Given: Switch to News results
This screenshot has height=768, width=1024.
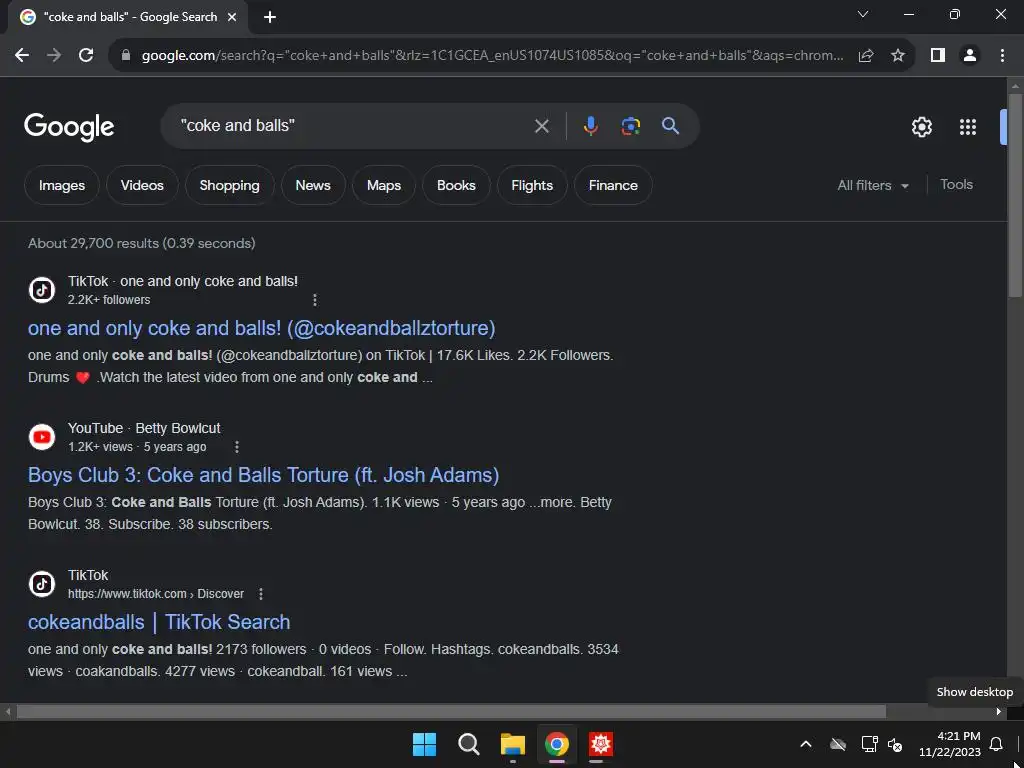Looking at the screenshot, I should [x=313, y=185].
